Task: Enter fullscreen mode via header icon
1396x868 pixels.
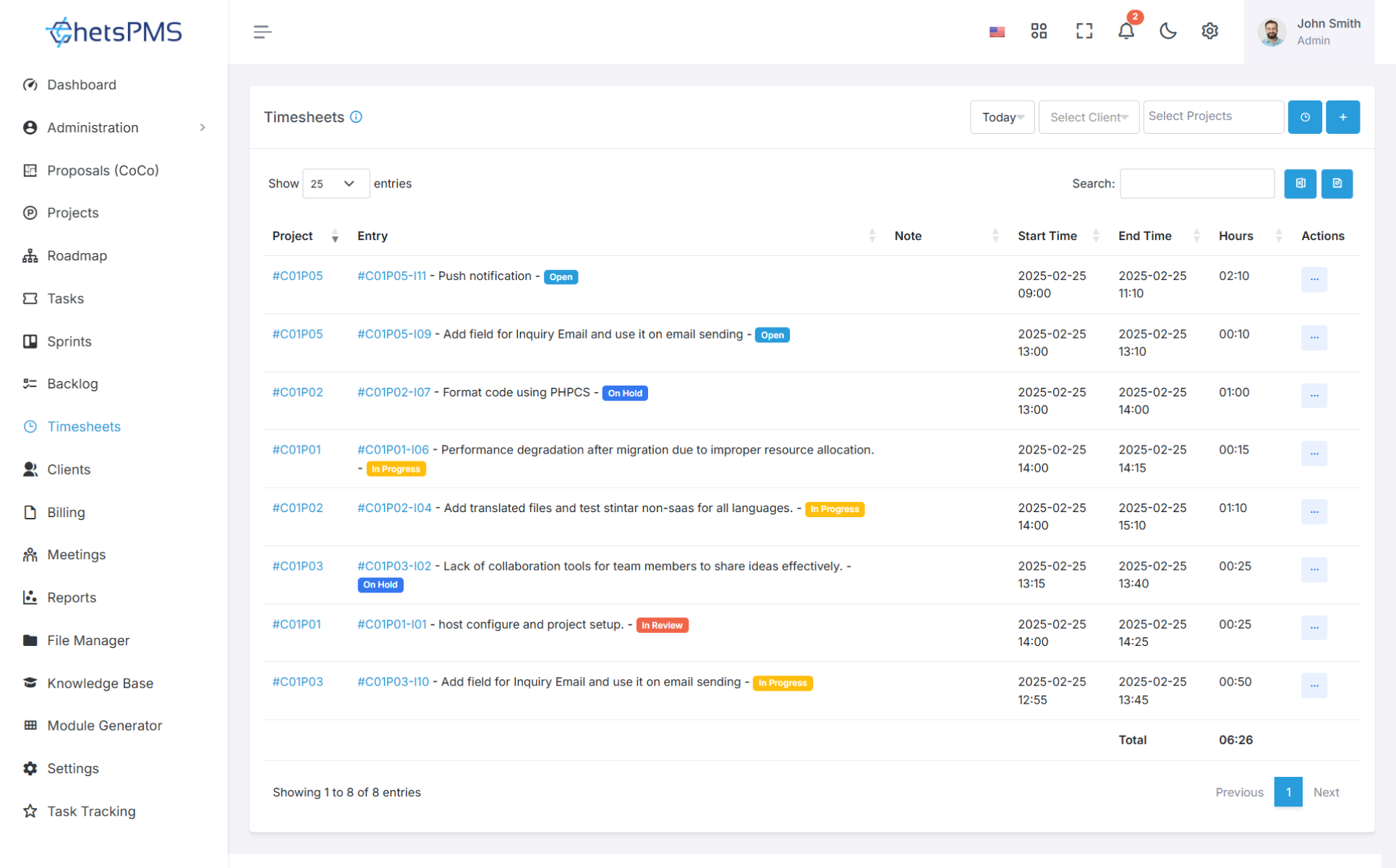Action: tap(1084, 31)
